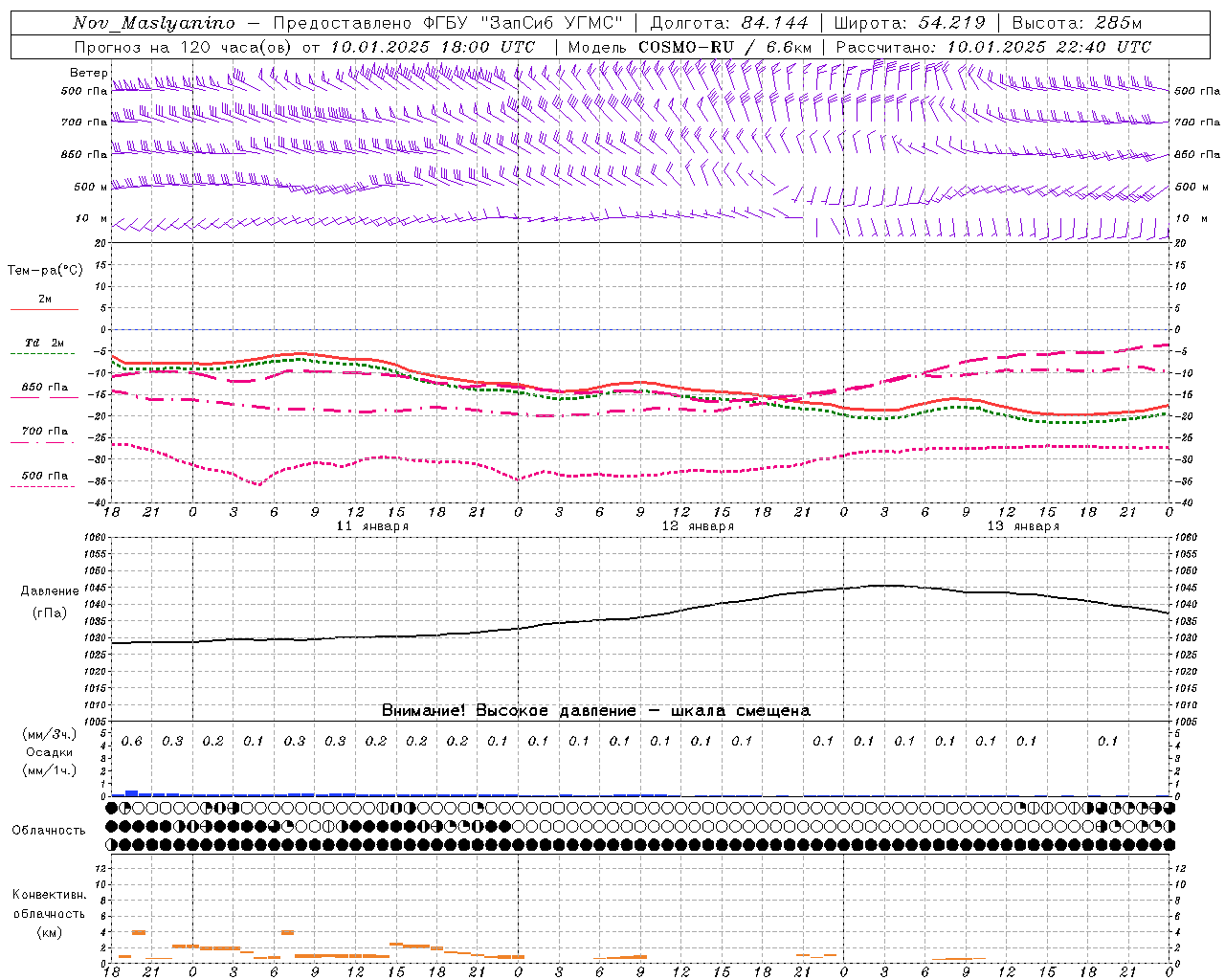Click the 2м temperature legend line sample
Screen dimensions: 1225x980
point(44,310)
